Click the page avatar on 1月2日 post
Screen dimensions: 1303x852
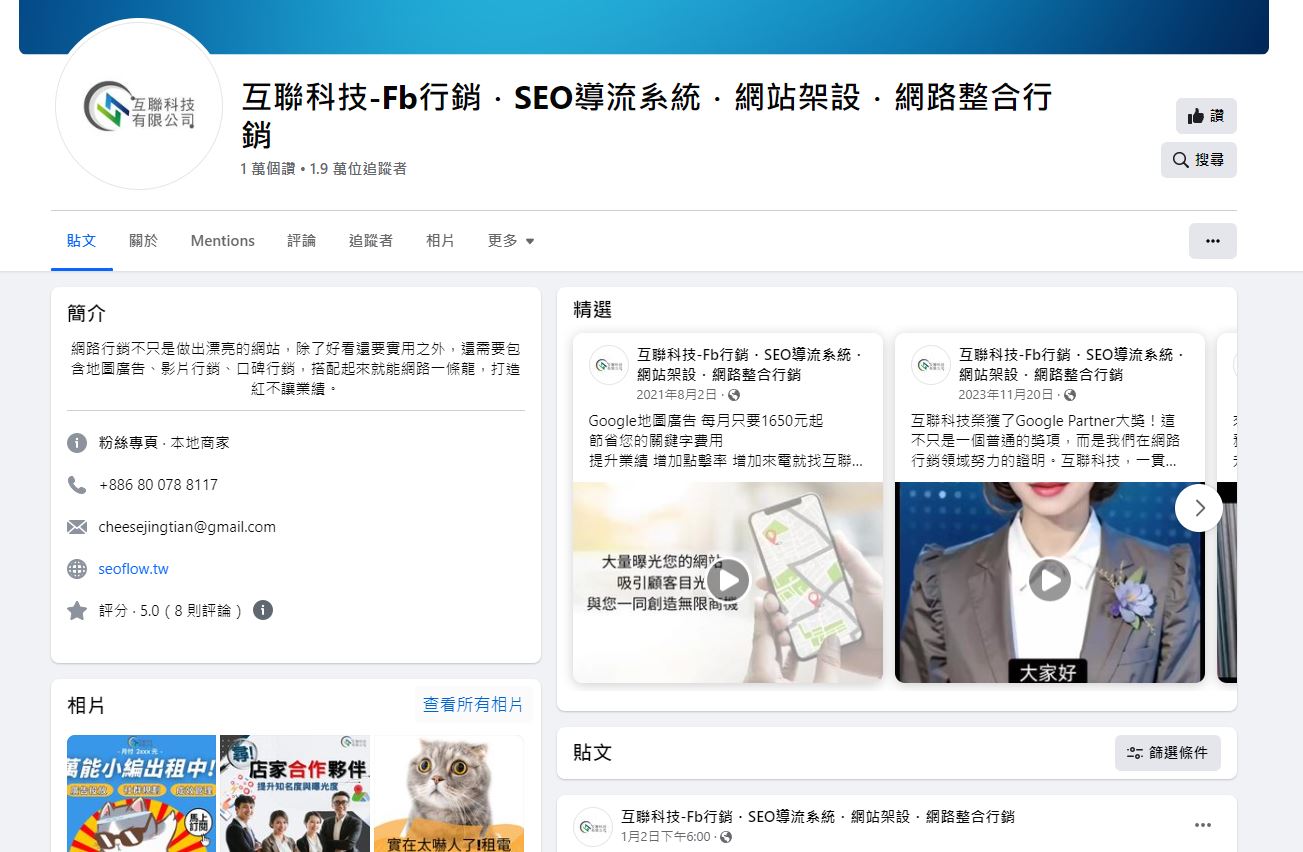[x=593, y=827]
